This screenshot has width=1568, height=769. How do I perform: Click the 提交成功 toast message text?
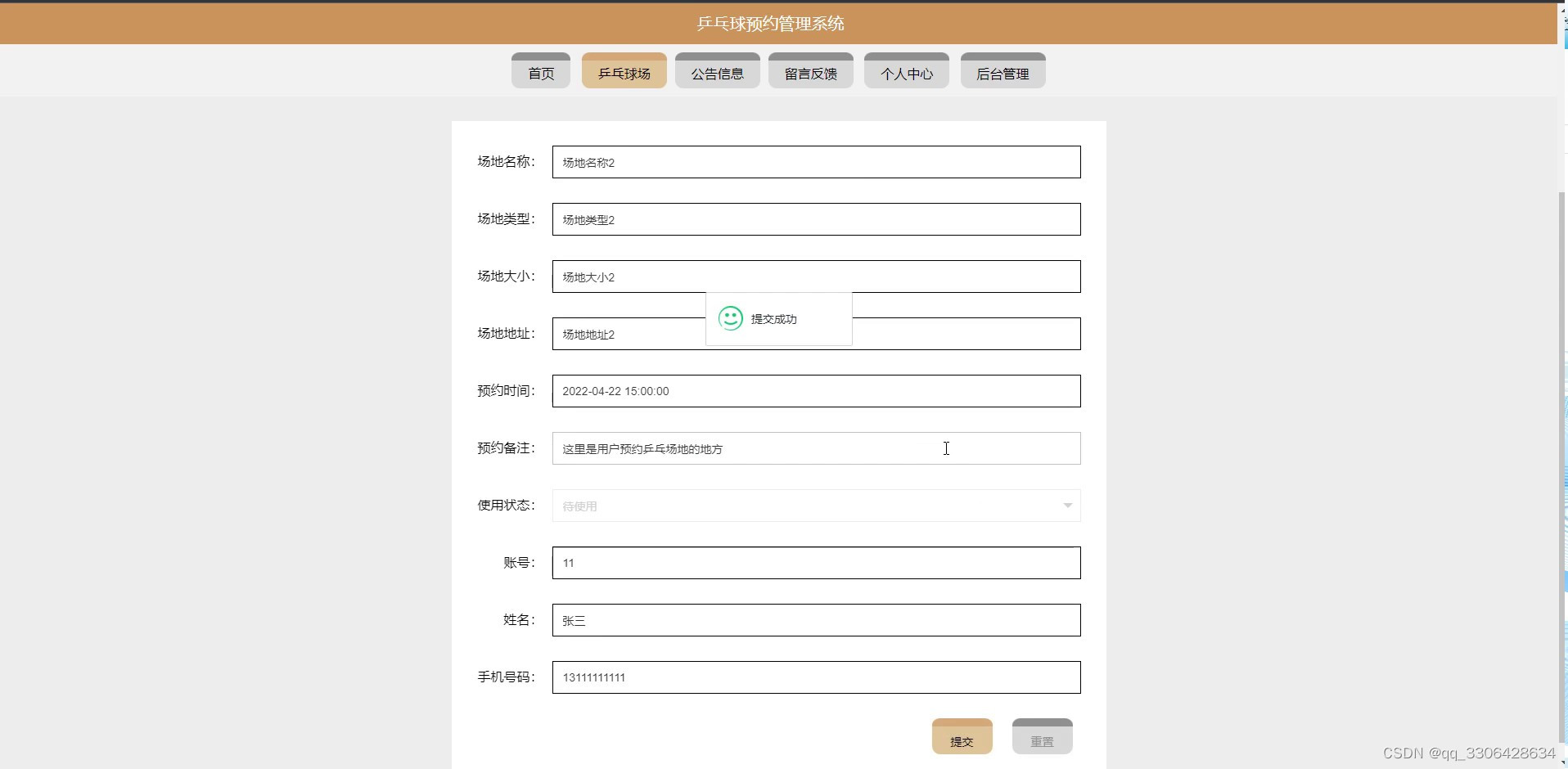(773, 319)
